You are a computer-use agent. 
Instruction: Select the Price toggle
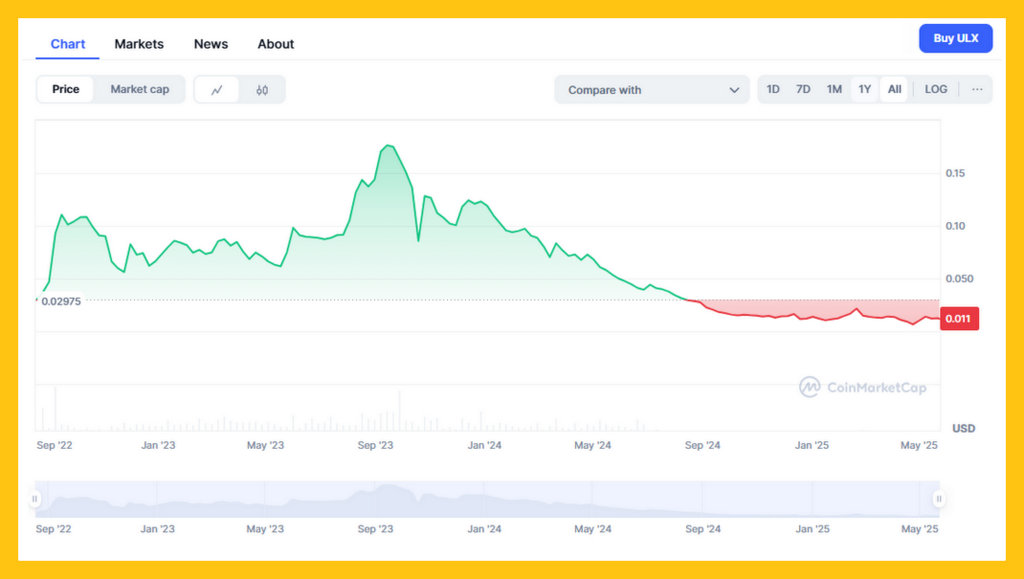point(65,89)
